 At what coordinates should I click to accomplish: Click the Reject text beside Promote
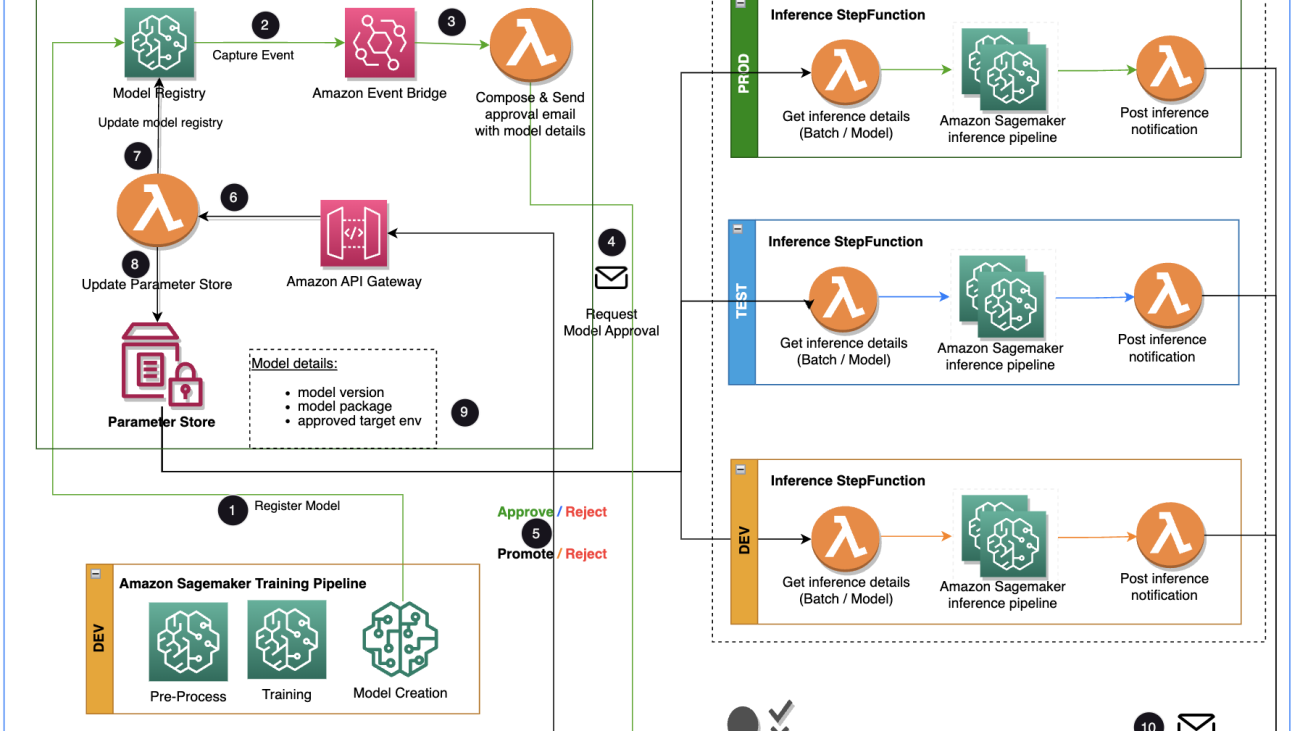[586, 554]
